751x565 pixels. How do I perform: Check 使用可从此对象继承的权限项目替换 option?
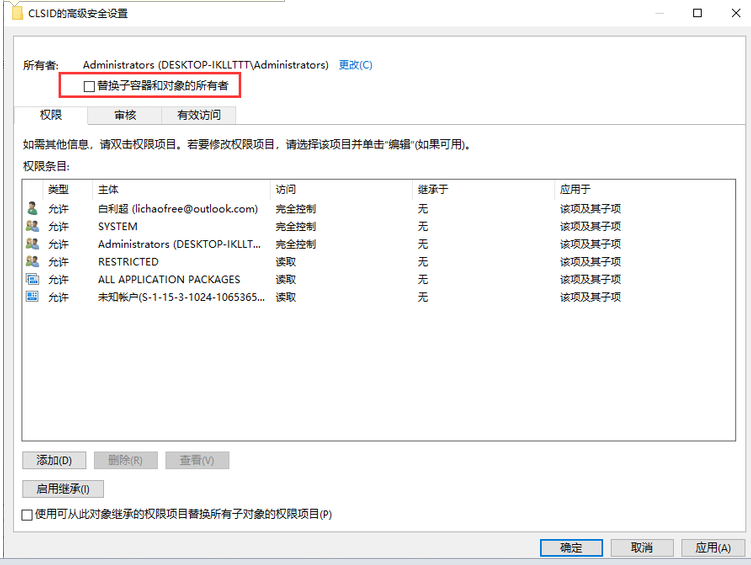coord(27,514)
